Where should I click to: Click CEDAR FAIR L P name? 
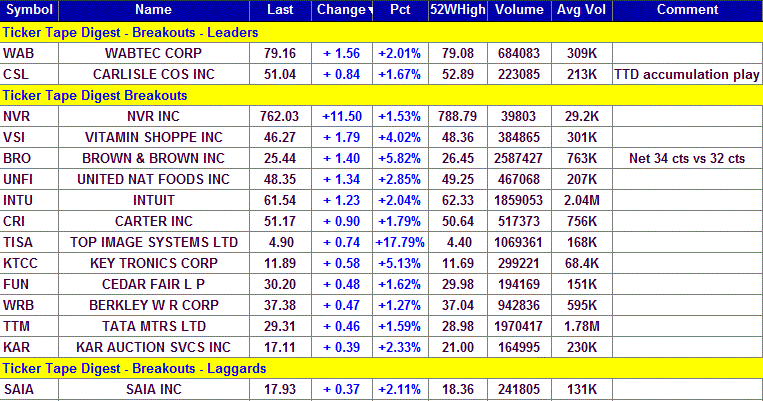tap(154, 284)
